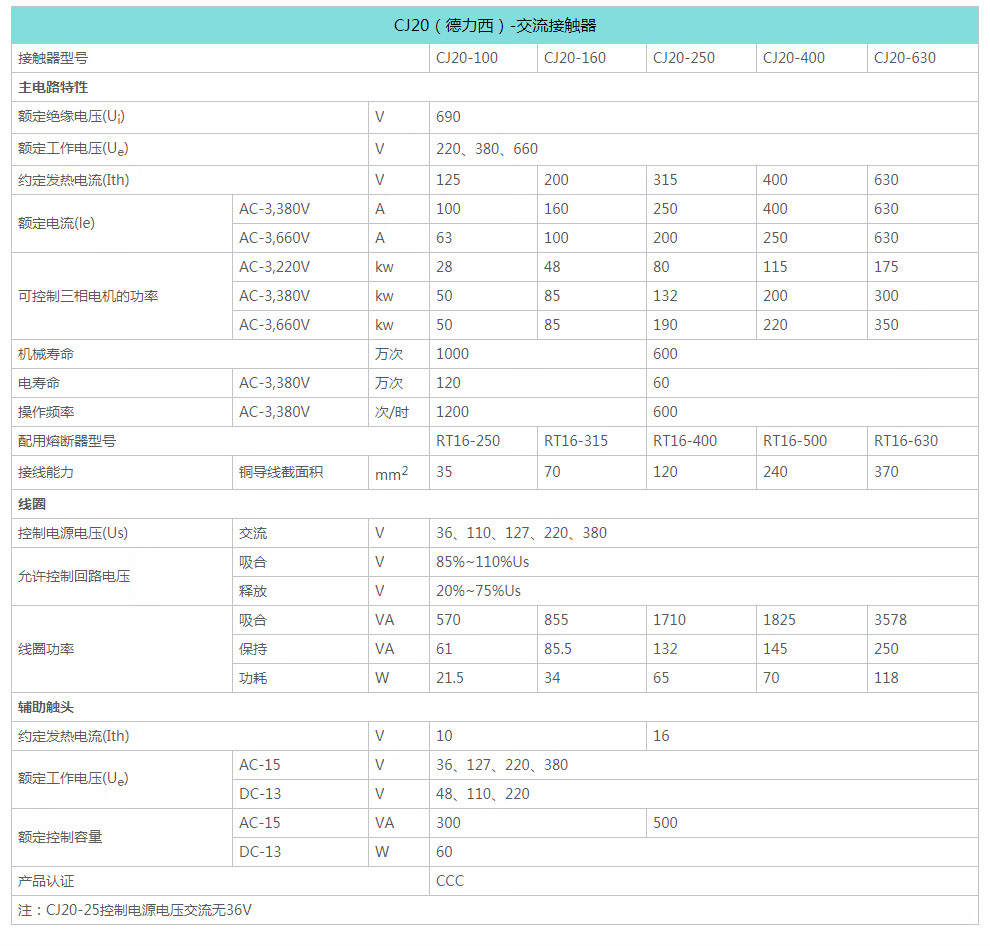Click the control capacity value '500'
This screenshot has width=990, height=946.
[x=665, y=823]
